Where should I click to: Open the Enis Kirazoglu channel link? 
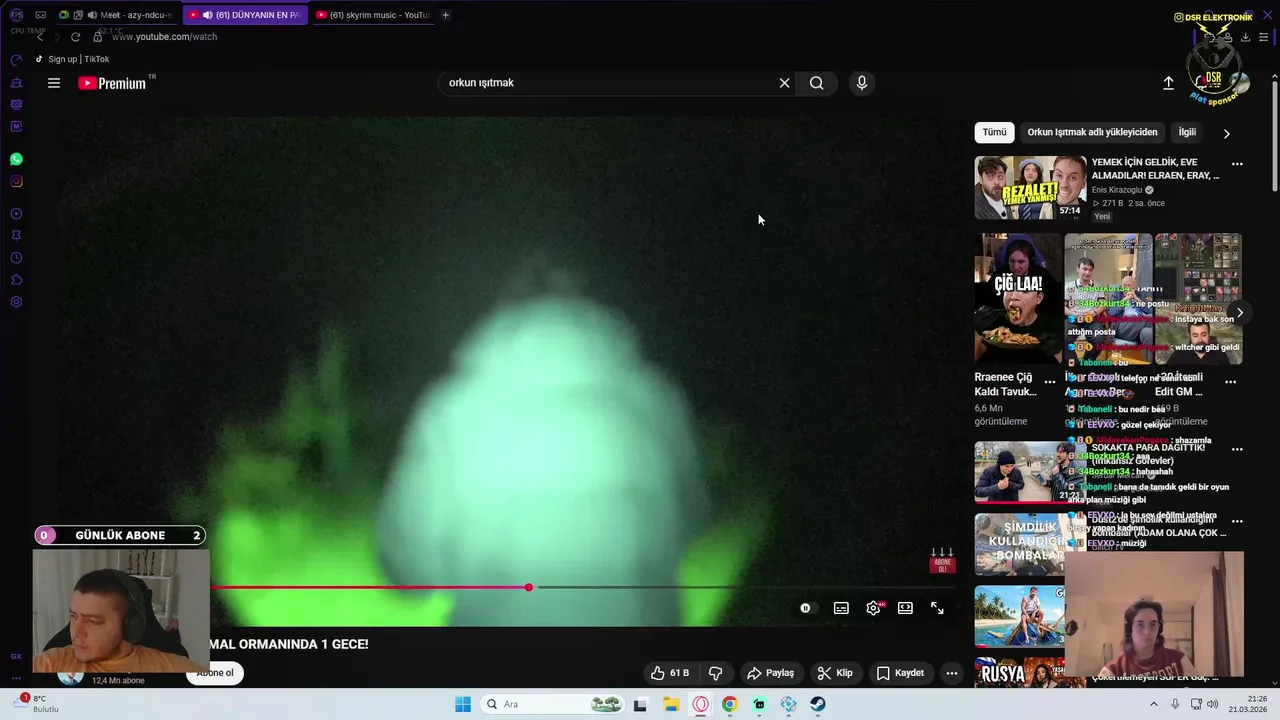1117,190
